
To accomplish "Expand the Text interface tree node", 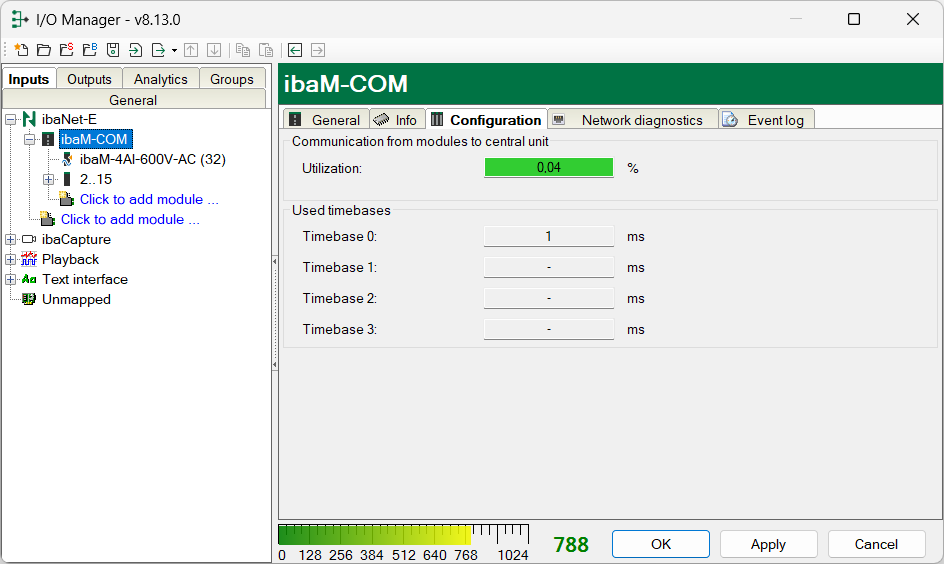I will (10, 279).
